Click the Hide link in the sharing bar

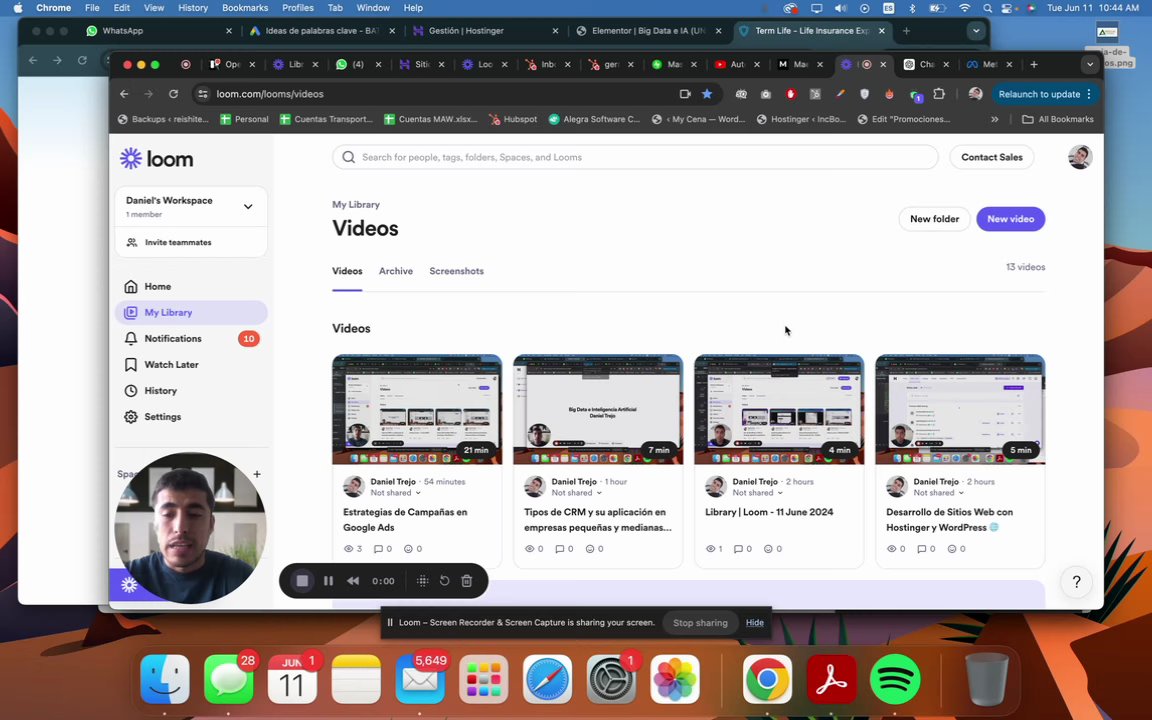click(x=755, y=622)
